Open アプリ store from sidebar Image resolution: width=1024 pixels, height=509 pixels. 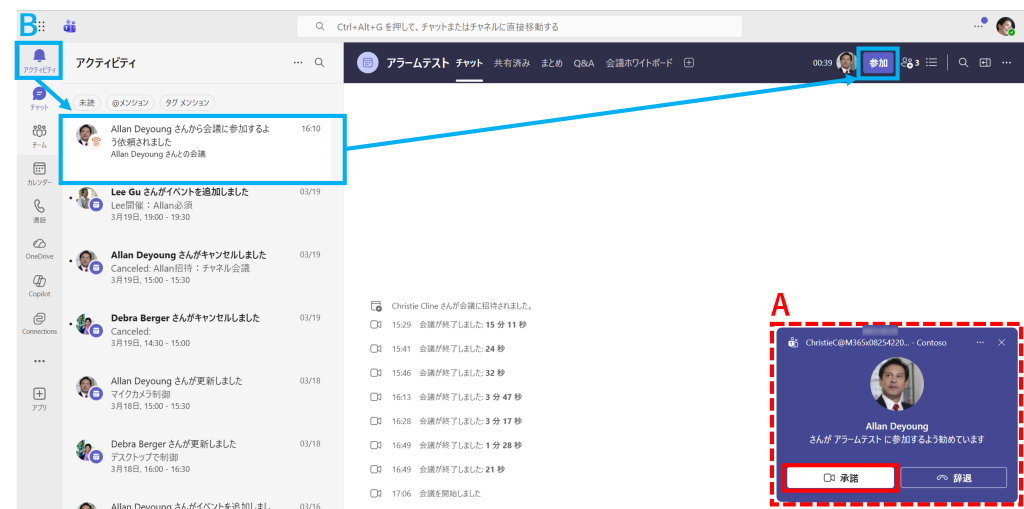39,398
